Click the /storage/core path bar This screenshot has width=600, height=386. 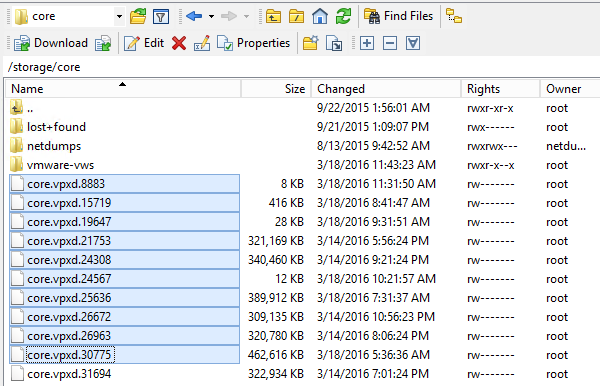pyautogui.click(x=302, y=67)
